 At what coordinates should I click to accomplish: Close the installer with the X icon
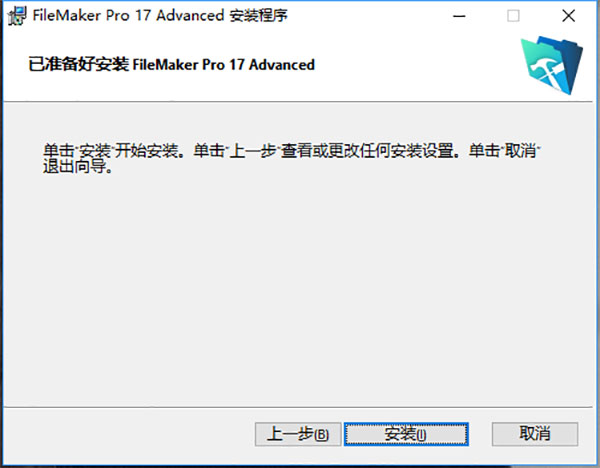[x=569, y=16]
